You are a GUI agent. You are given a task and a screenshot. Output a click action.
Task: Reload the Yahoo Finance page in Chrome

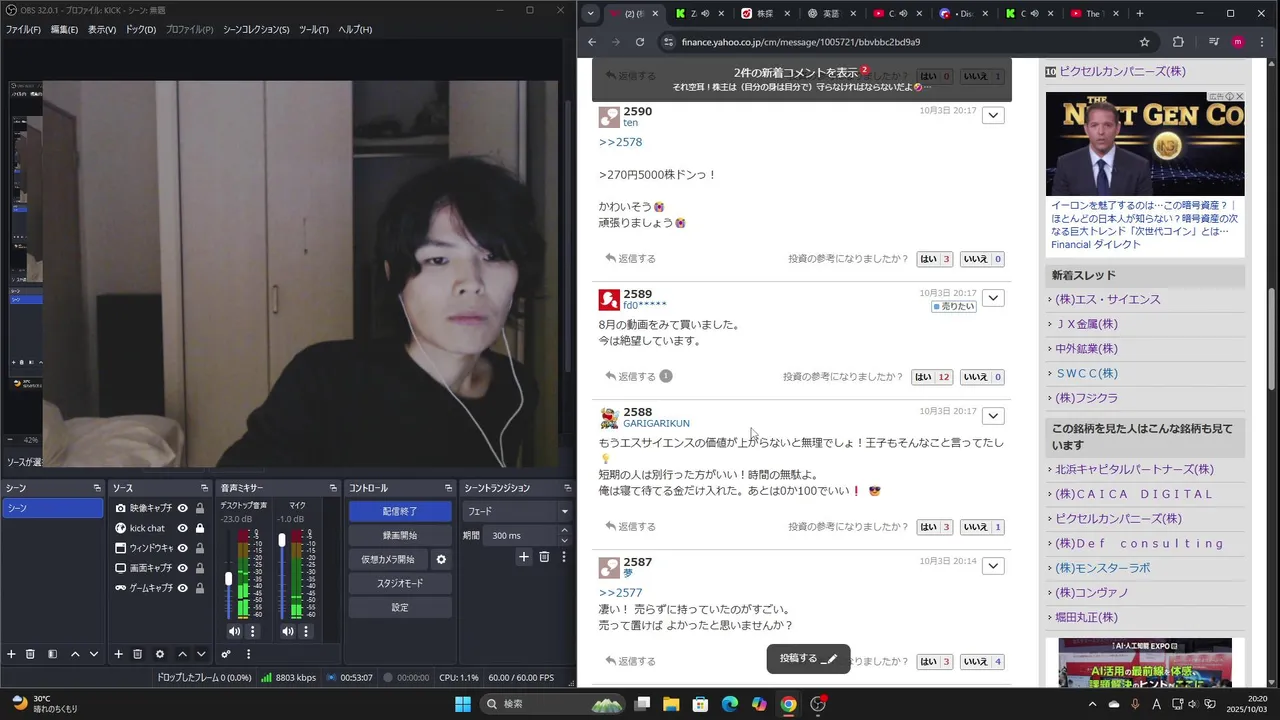[640, 42]
